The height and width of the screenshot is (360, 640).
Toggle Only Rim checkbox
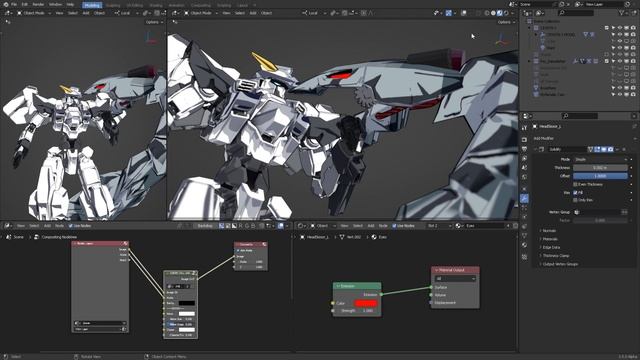(x=576, y=200)
